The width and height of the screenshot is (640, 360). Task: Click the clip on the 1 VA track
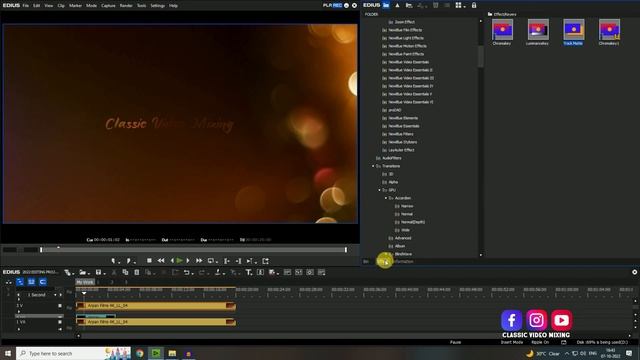pyautogui.click(x=156, y=322)
